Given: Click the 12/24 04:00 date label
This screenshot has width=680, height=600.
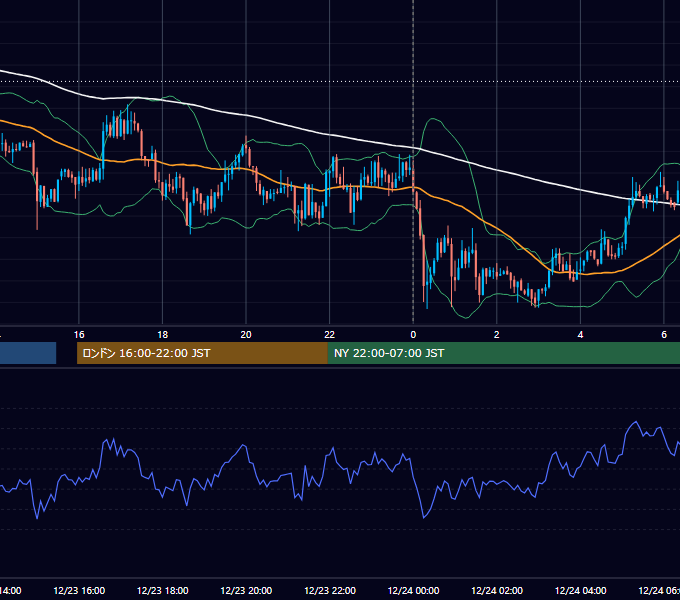Looking at the screenshot, I should click(x=581, y=590).
